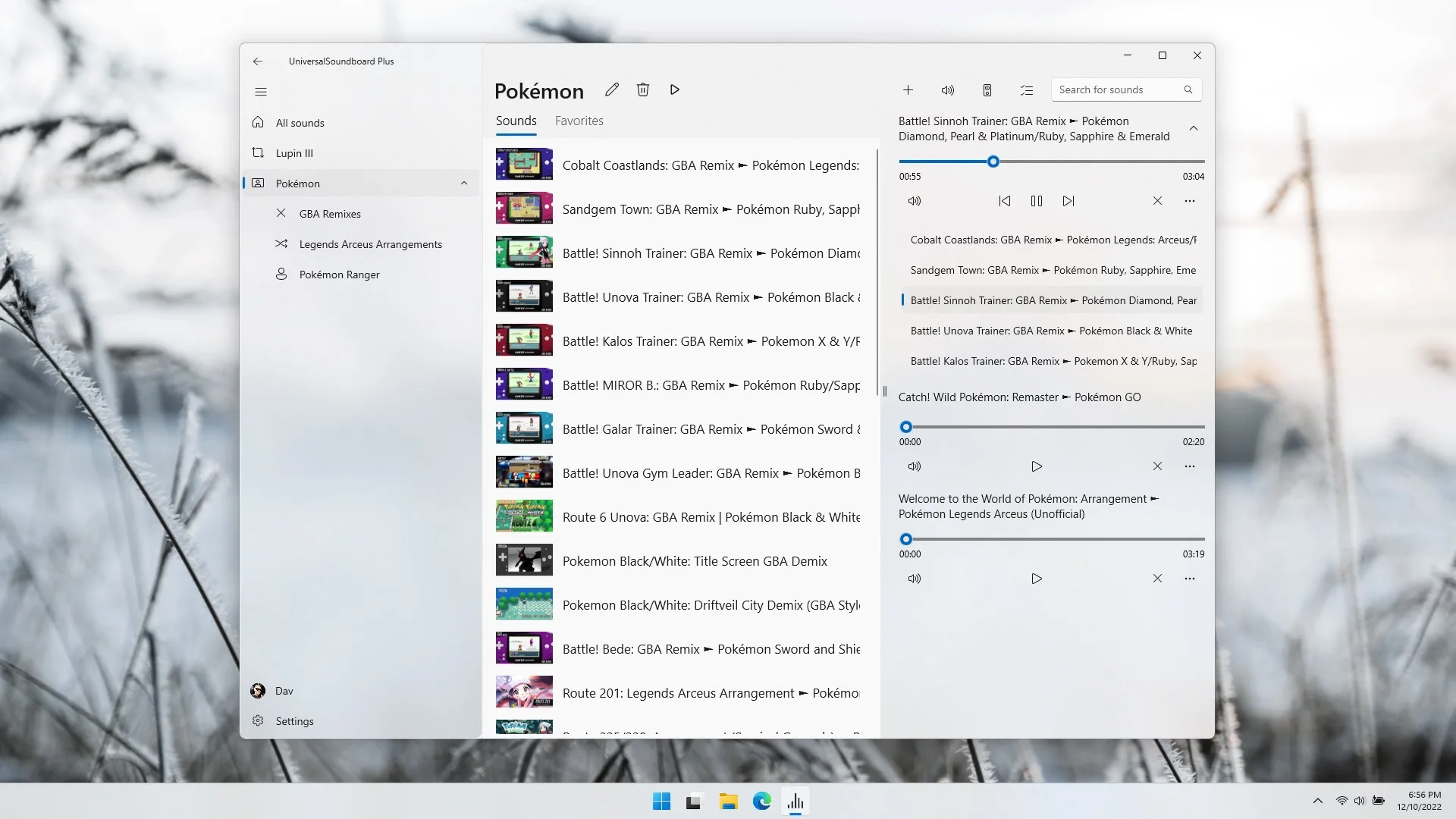Open All sounds in the sidebar

(x=361, y=123)
